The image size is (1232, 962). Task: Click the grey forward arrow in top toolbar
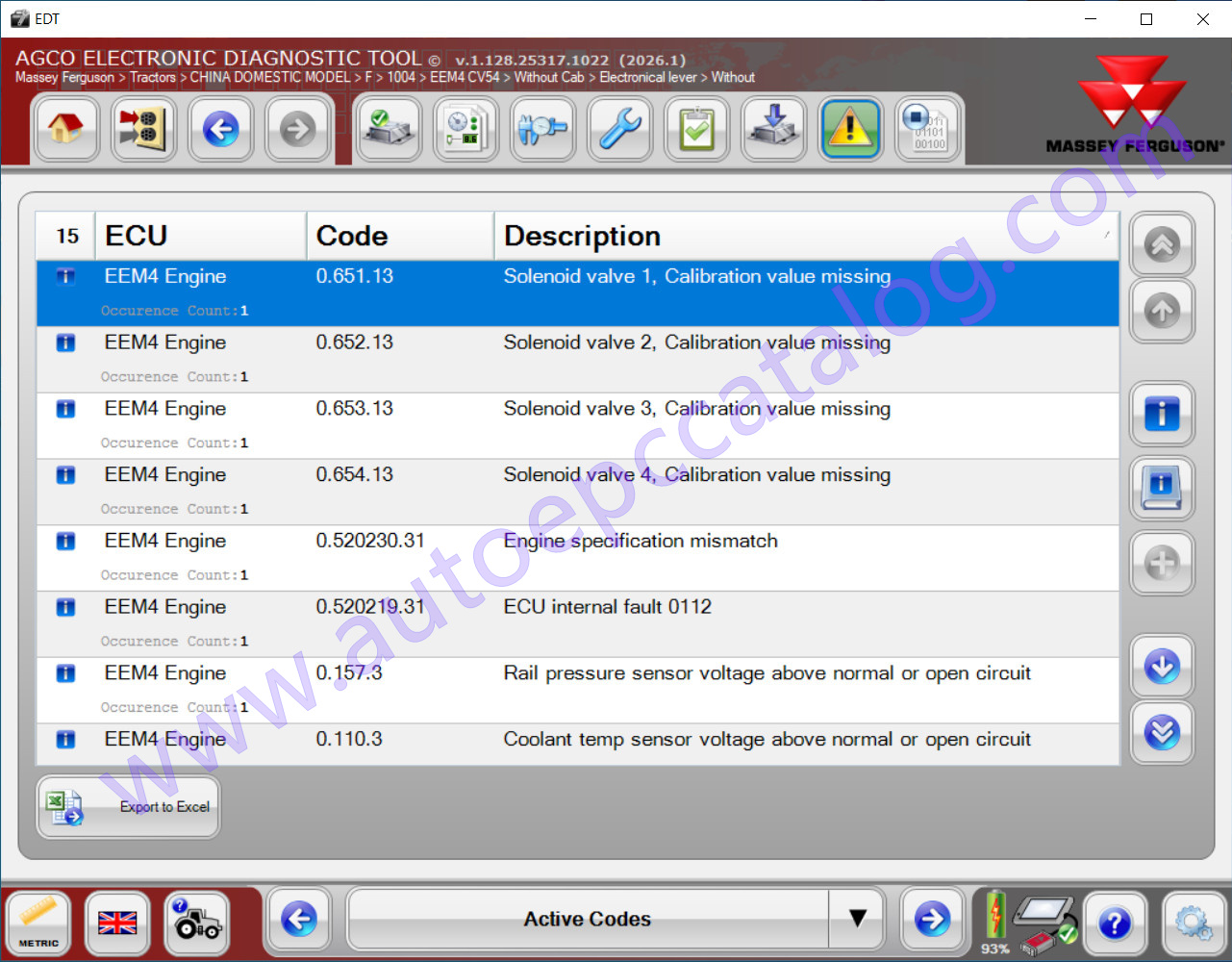click(x=298, y=129)
